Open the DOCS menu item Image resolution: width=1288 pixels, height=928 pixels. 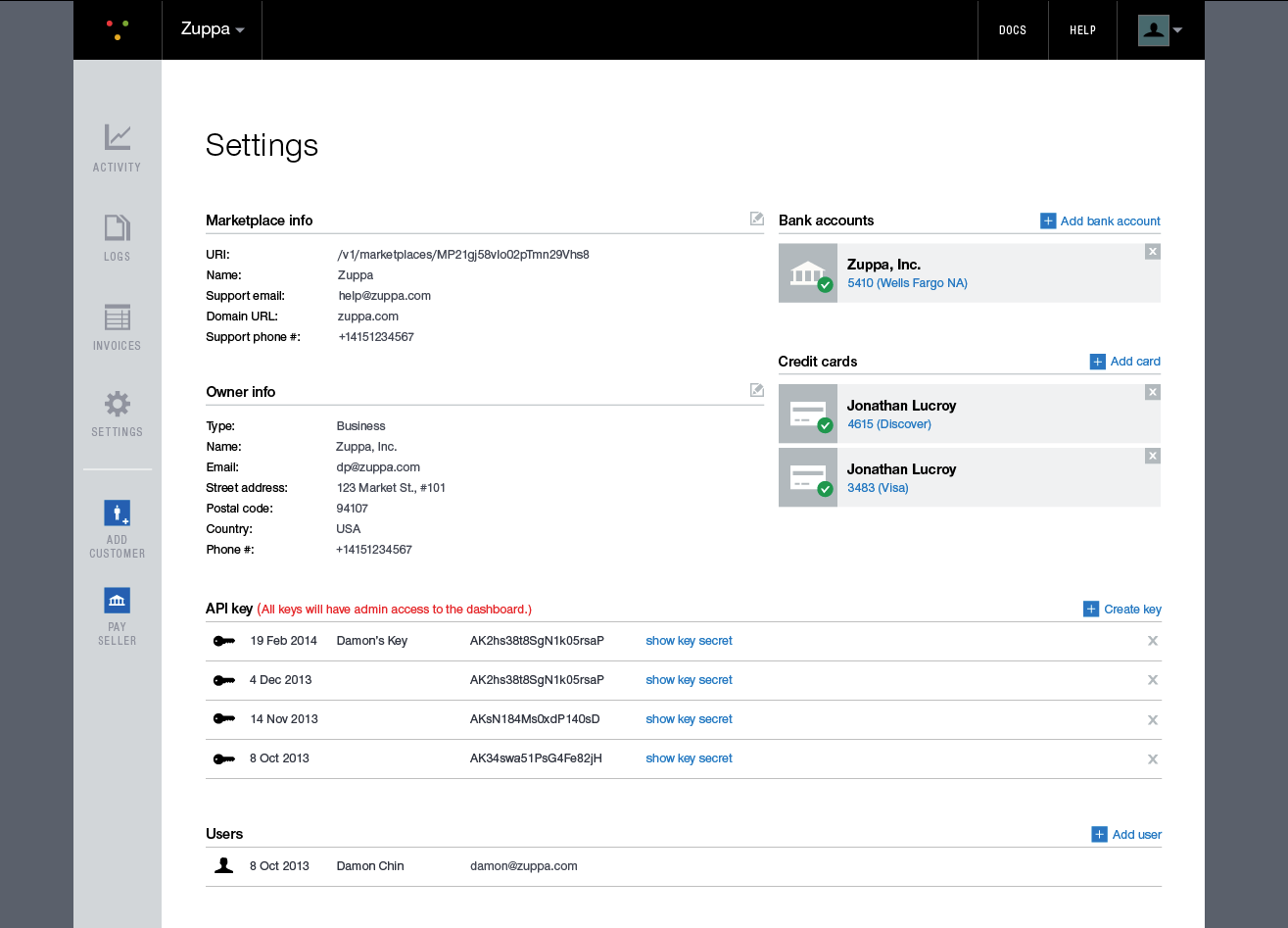point(1013,30)
